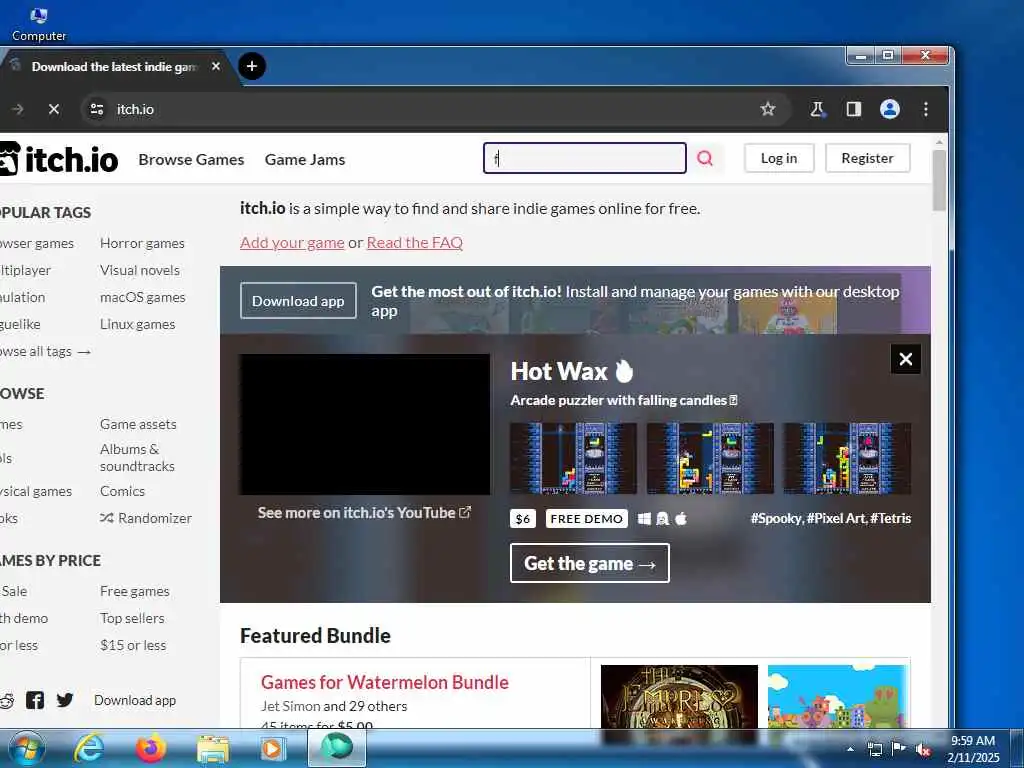Open the third Hot Wax screenshot

(x=847, y=458)
